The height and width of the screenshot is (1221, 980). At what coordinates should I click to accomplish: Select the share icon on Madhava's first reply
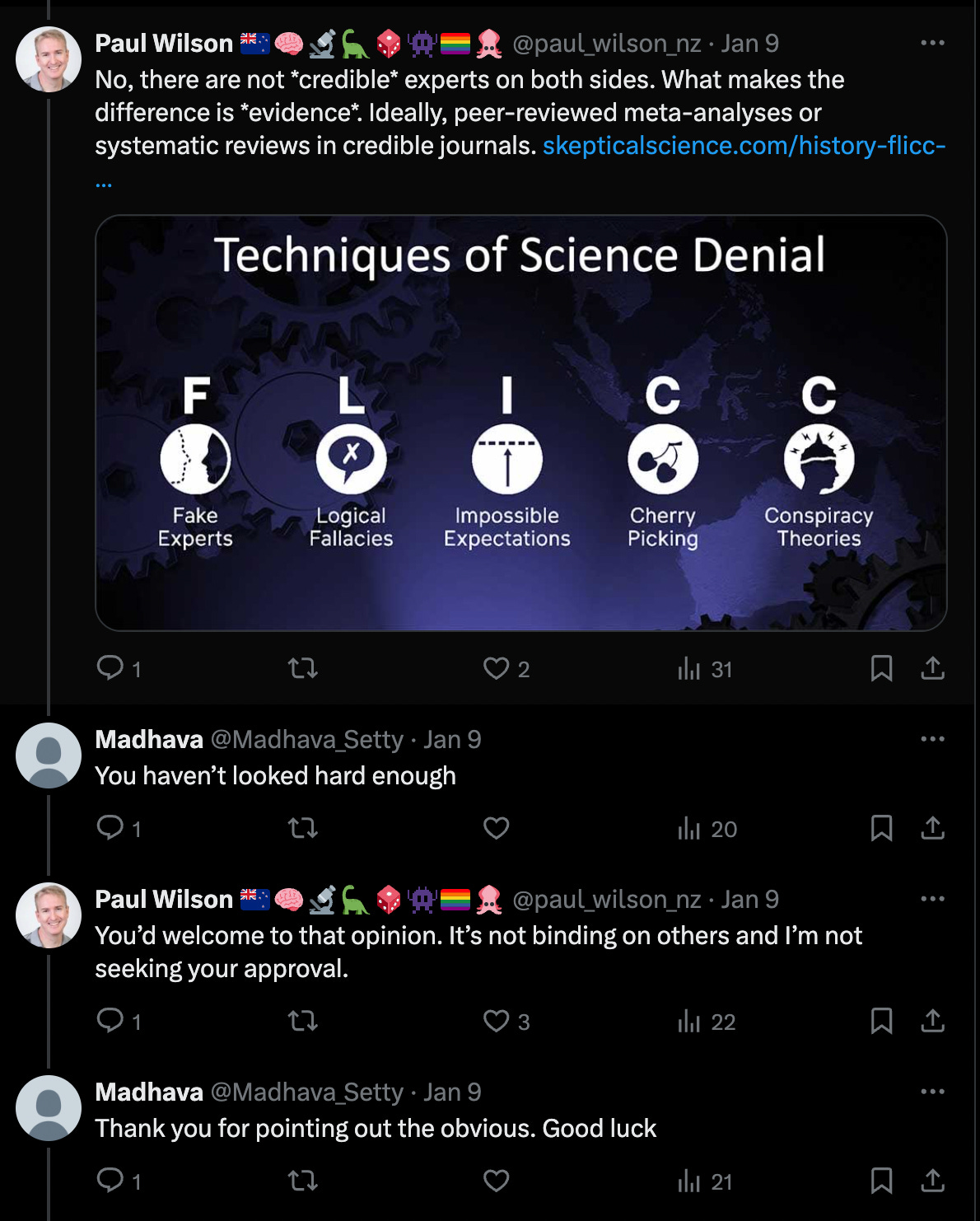coord(931,829)
